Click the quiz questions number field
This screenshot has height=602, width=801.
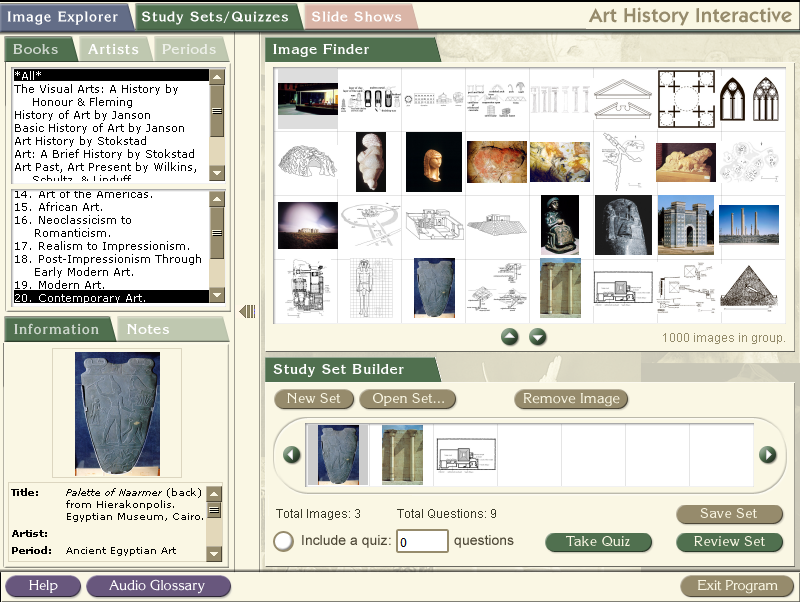point(422,541)
